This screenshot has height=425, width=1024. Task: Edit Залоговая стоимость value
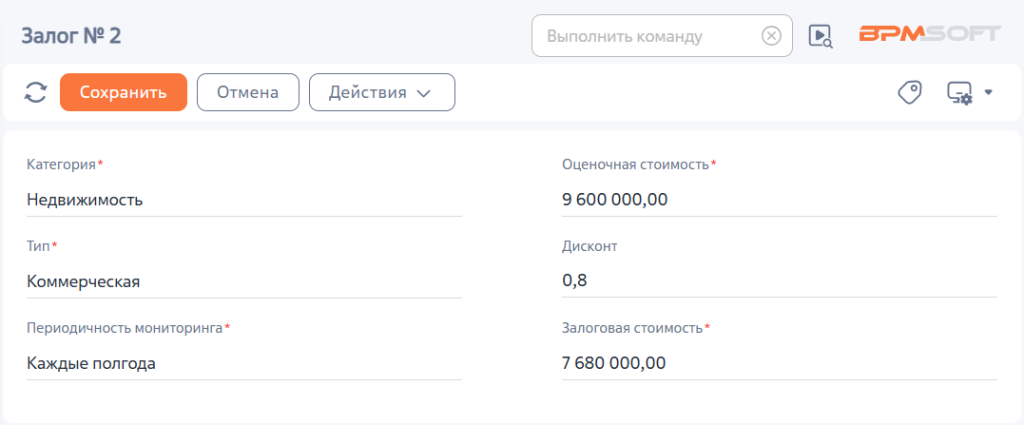[780, 363]
